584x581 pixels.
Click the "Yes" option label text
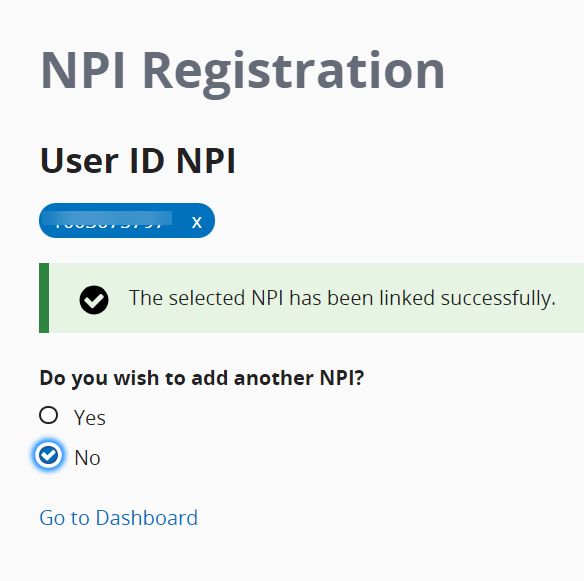(90, 418)
